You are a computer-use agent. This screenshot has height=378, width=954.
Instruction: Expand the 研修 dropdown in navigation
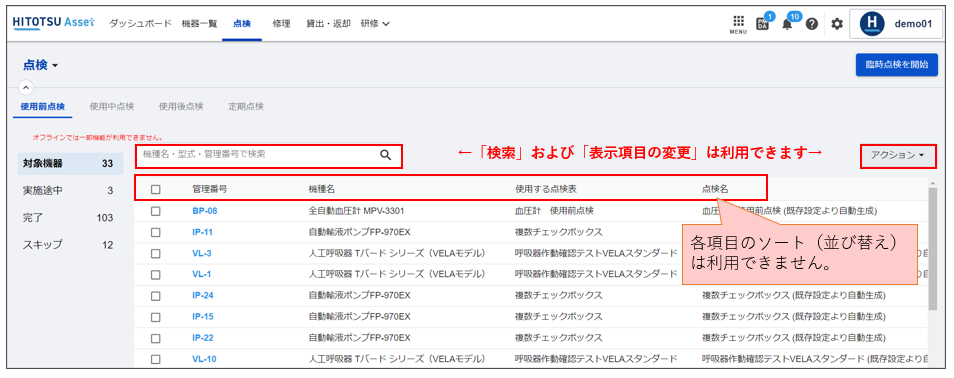pos(375,24)
